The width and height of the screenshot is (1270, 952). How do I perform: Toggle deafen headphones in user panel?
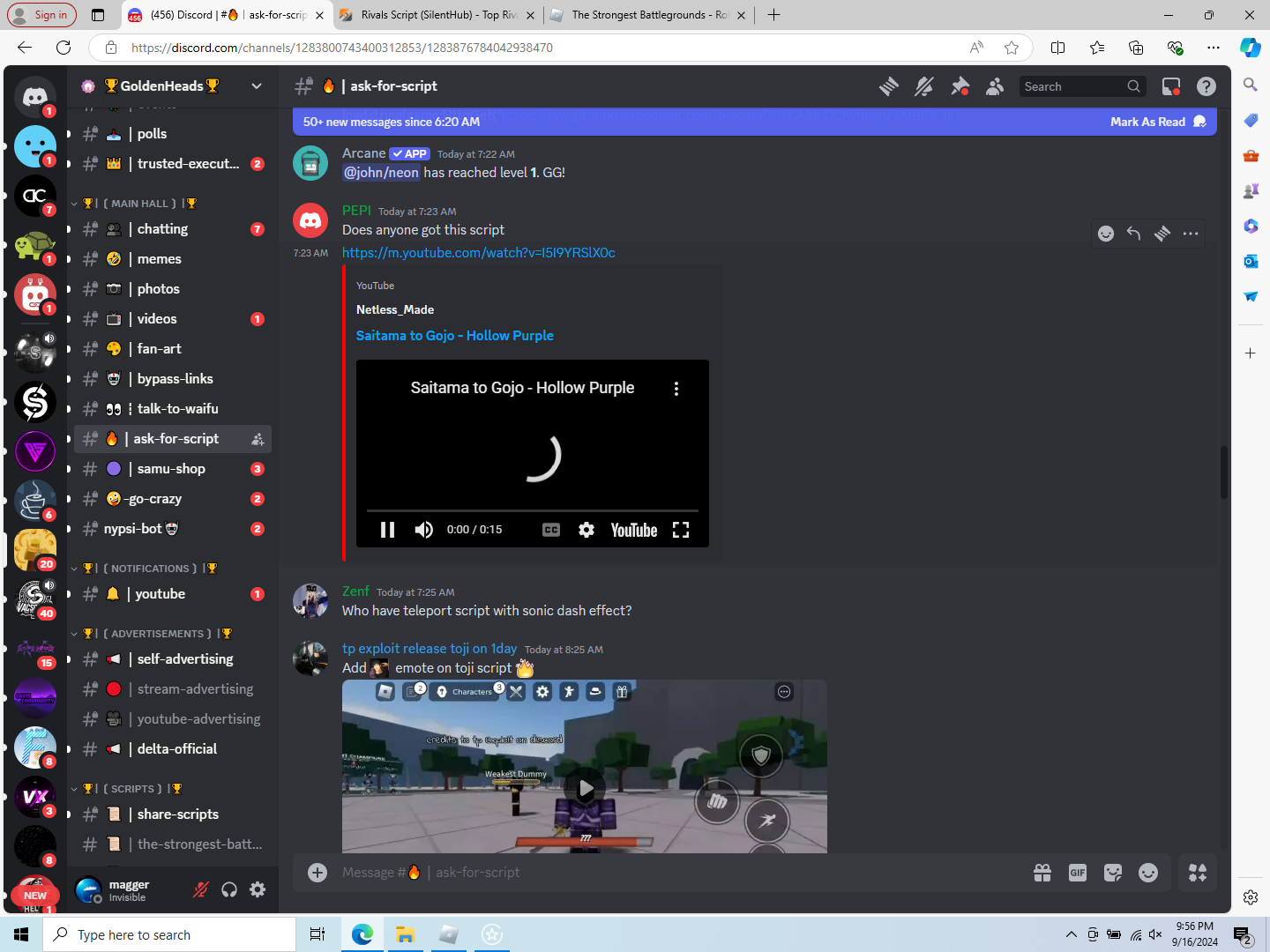click(229, 890)
